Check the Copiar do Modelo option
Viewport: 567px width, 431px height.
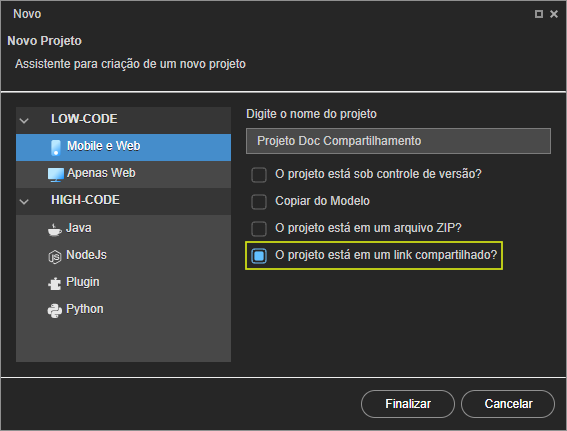pos(259,201)
